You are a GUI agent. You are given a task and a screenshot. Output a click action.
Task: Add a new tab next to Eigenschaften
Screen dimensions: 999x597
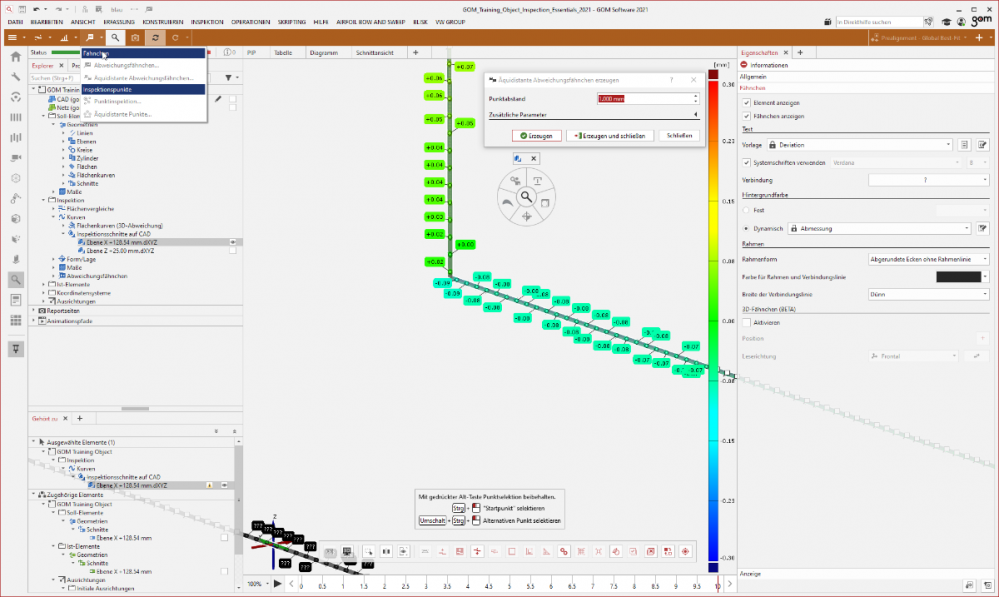click(x=800, y=53)
